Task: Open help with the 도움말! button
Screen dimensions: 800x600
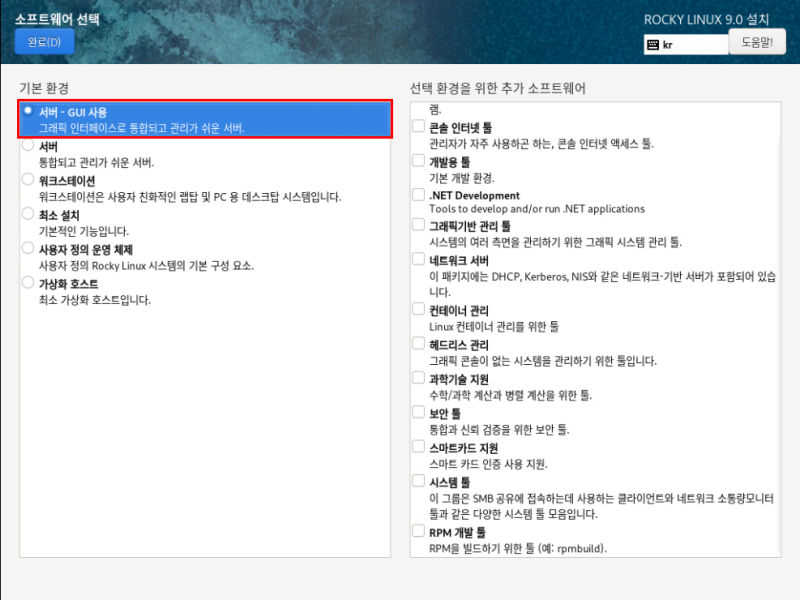Action: 757,42
